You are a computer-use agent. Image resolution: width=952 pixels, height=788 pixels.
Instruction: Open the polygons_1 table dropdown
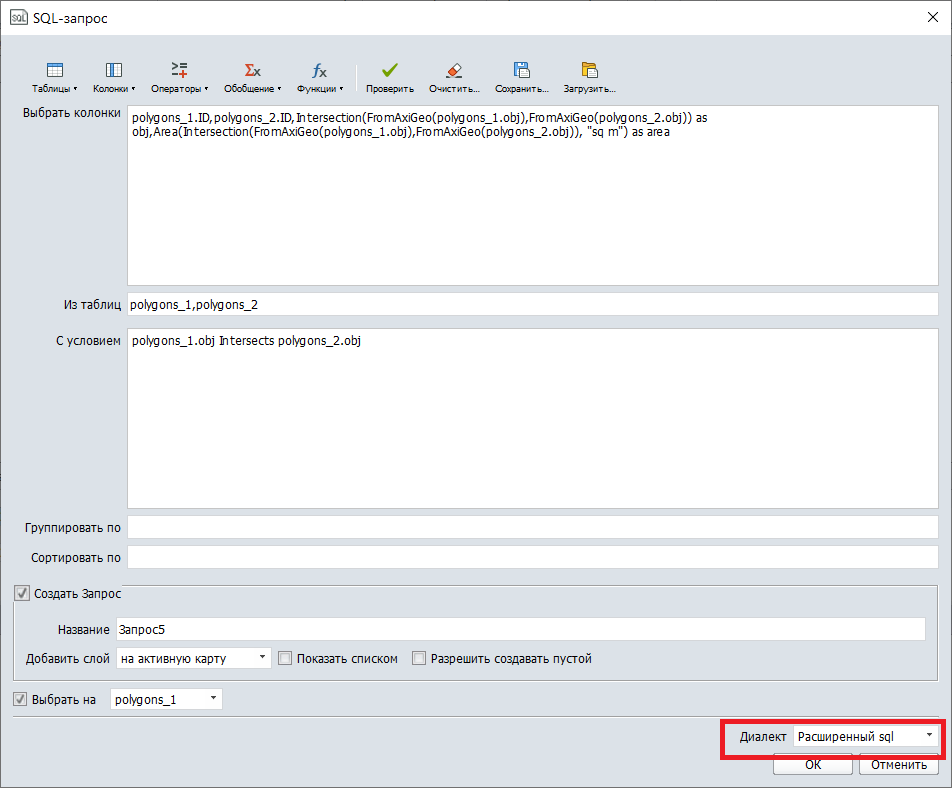(213, 699)
